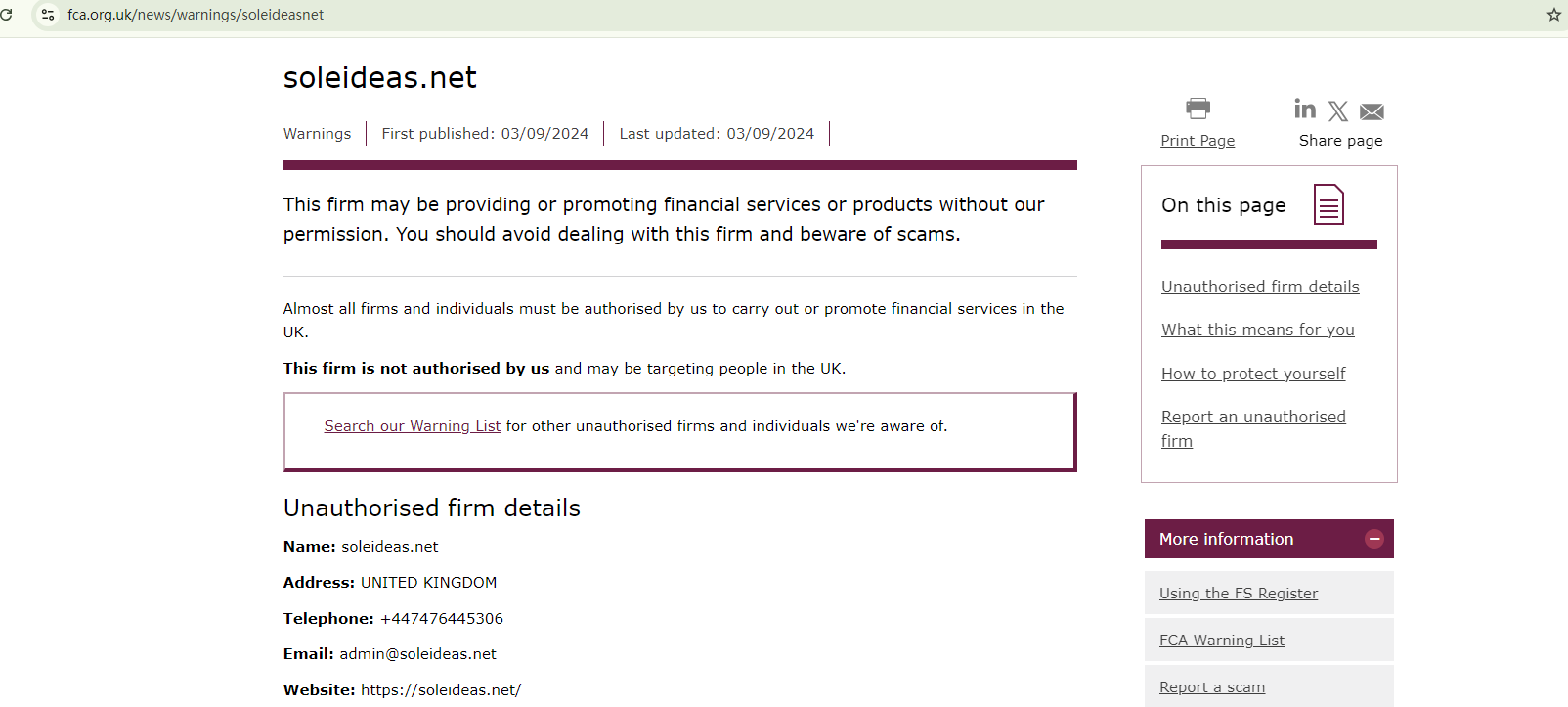Share page via email icon
The image size is (1568, 707).
(1372, 111)
